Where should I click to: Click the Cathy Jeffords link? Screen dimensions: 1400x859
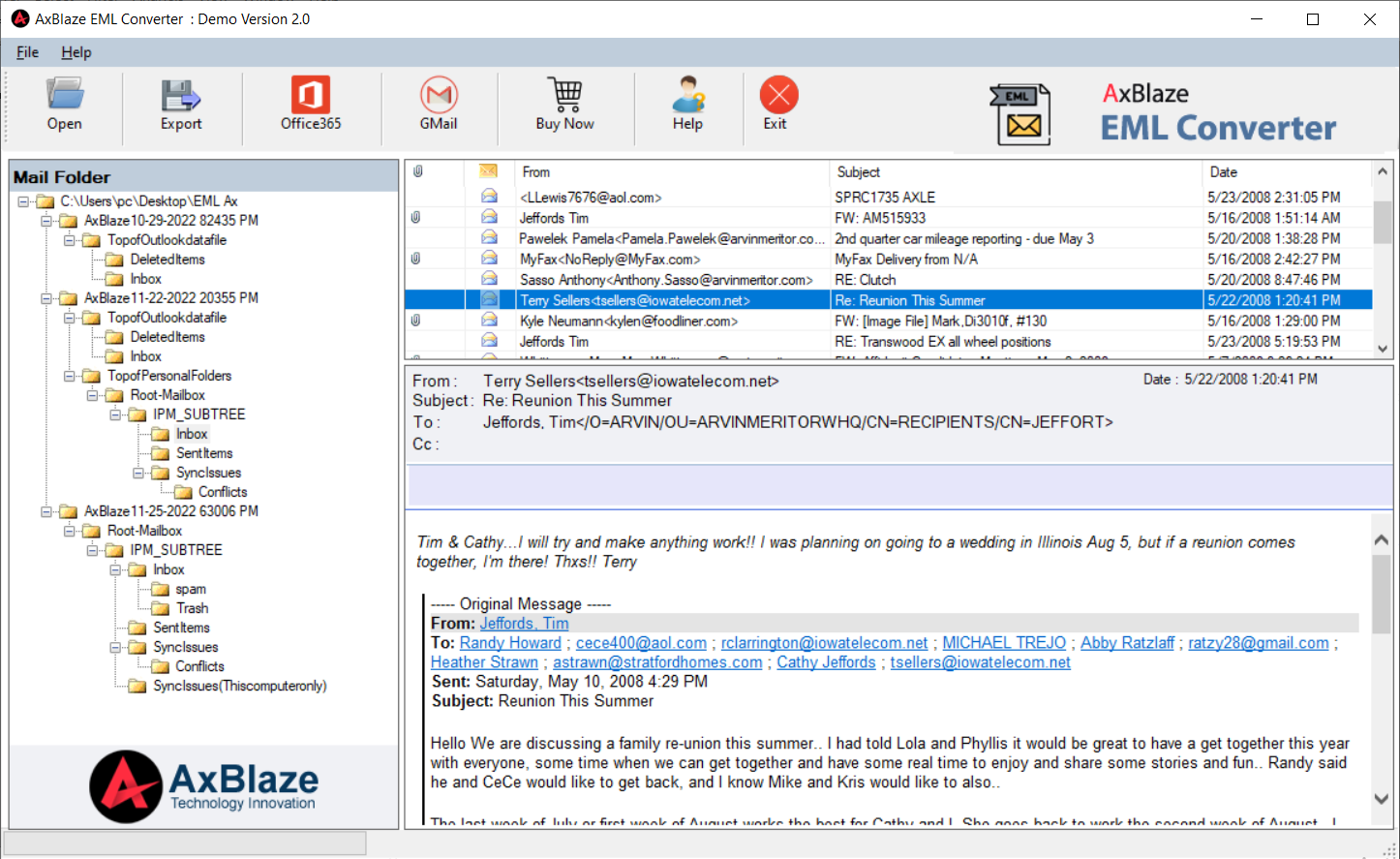(826, 662)
